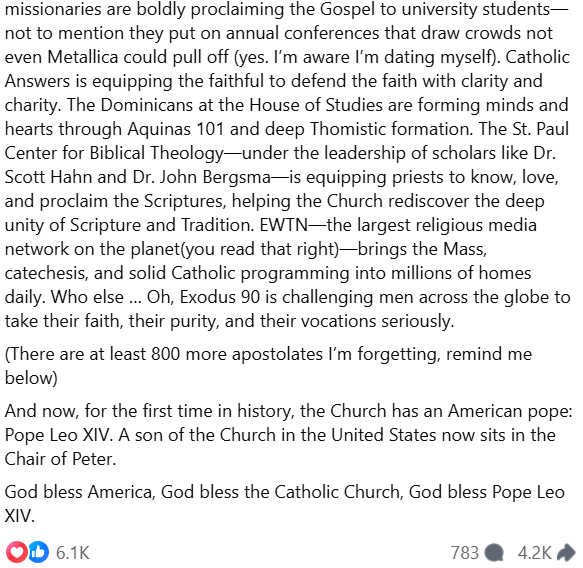Click 'Catholic Answers' in the paragraph
Viewport: 583px width, 568px height.
click(286, 69)
